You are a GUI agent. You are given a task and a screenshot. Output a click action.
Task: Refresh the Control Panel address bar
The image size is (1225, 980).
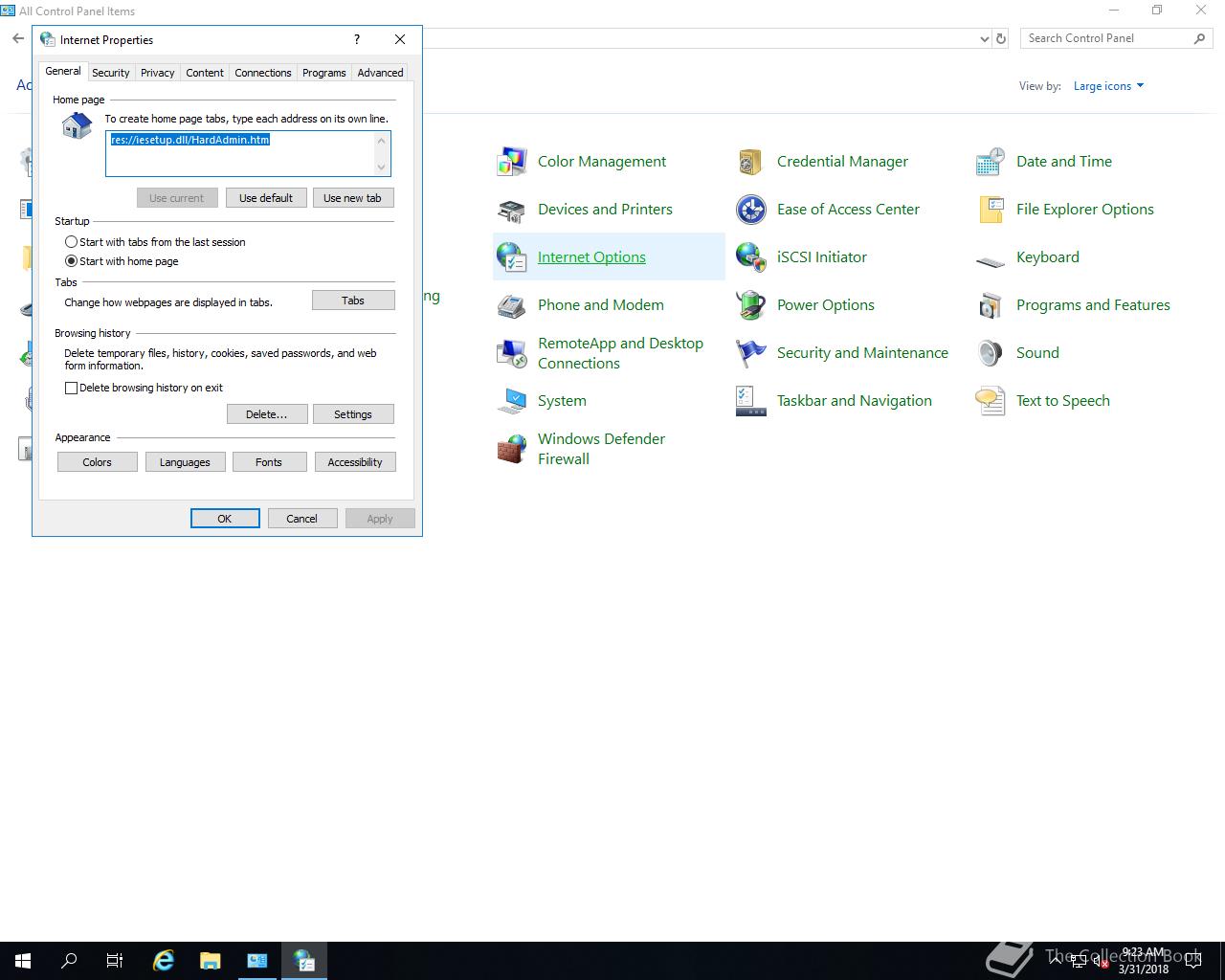click(1001, 38)
